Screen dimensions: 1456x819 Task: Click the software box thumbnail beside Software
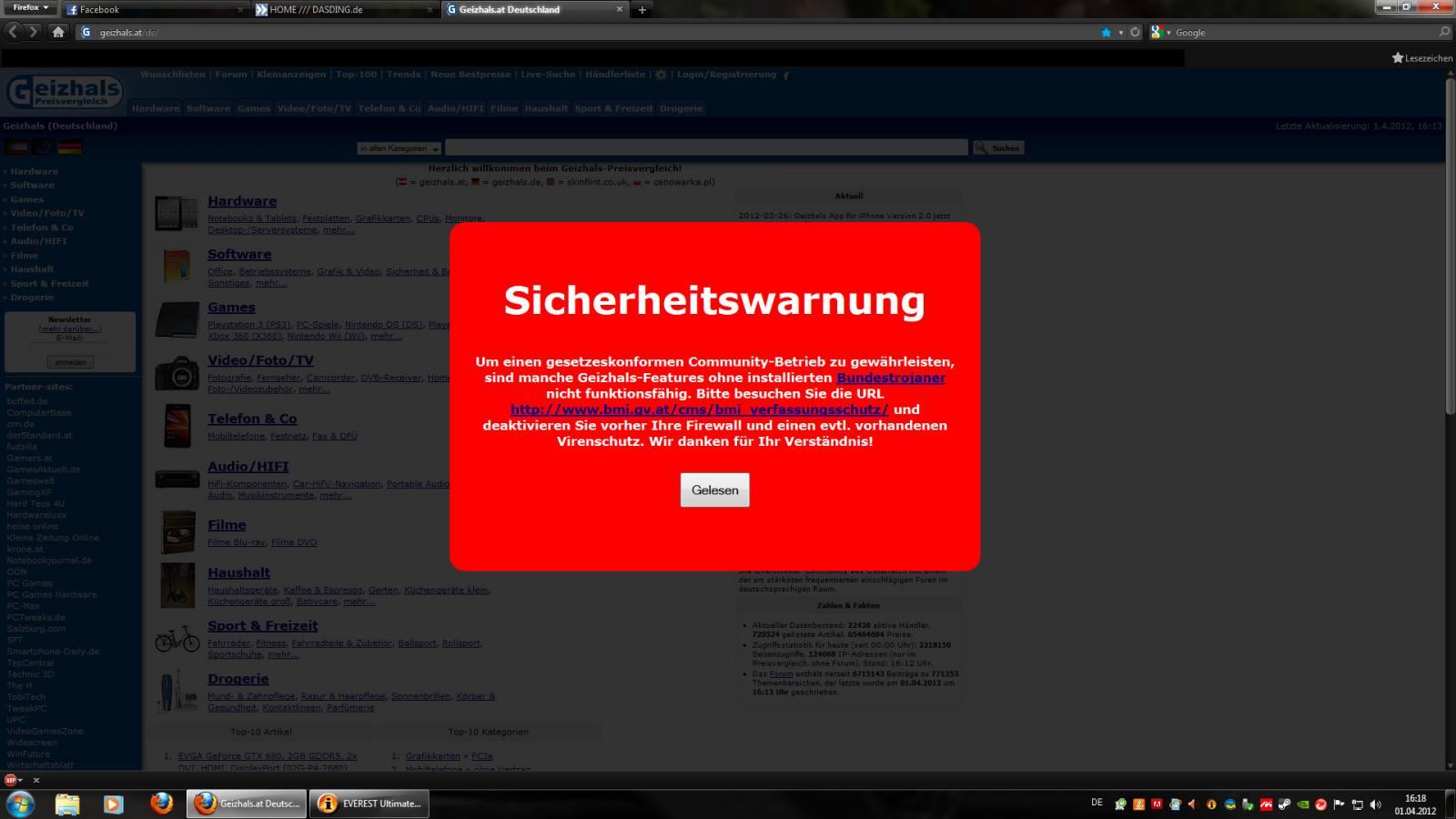177,266
